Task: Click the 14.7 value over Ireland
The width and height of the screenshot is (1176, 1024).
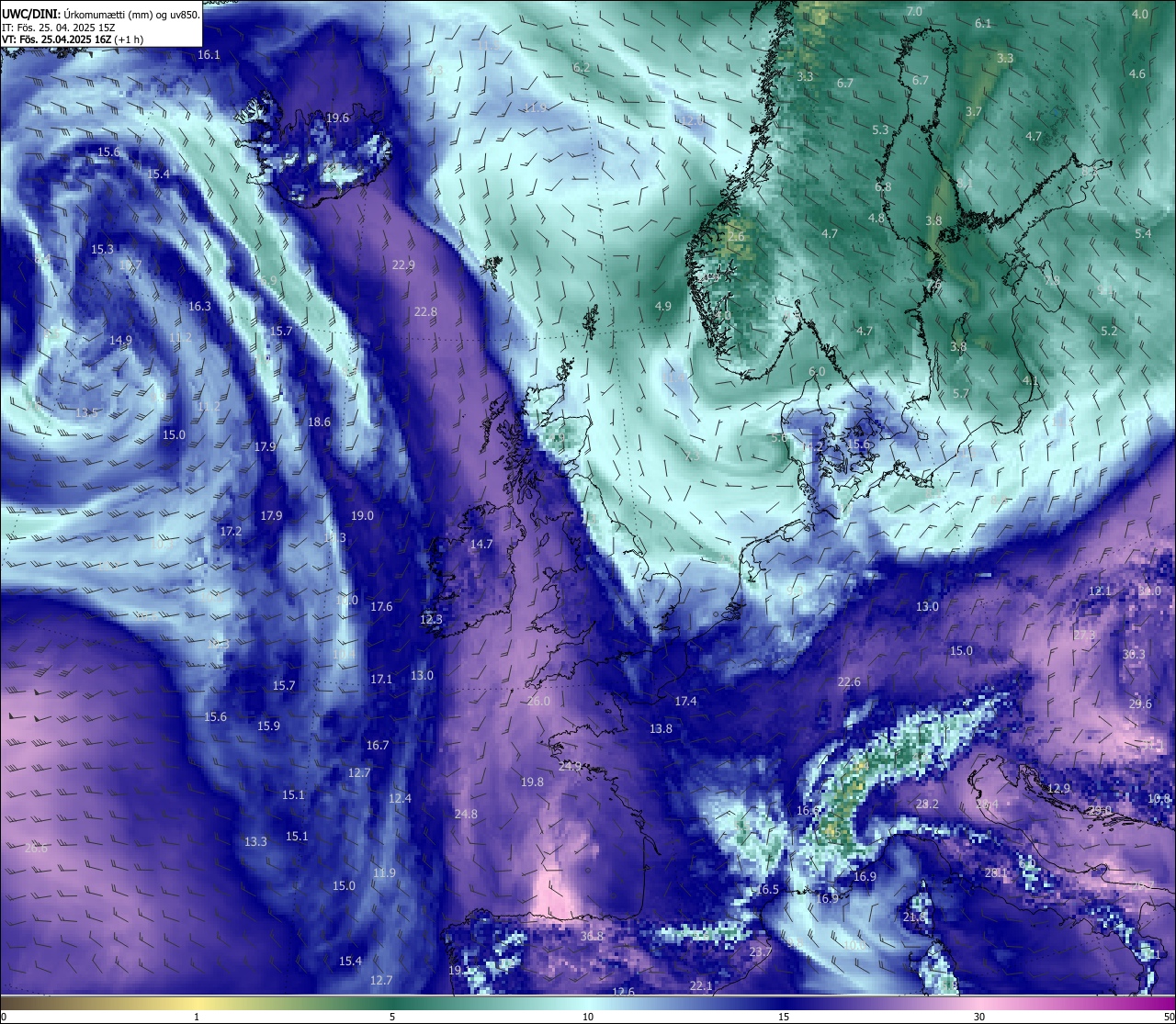Action: point(481,544)
